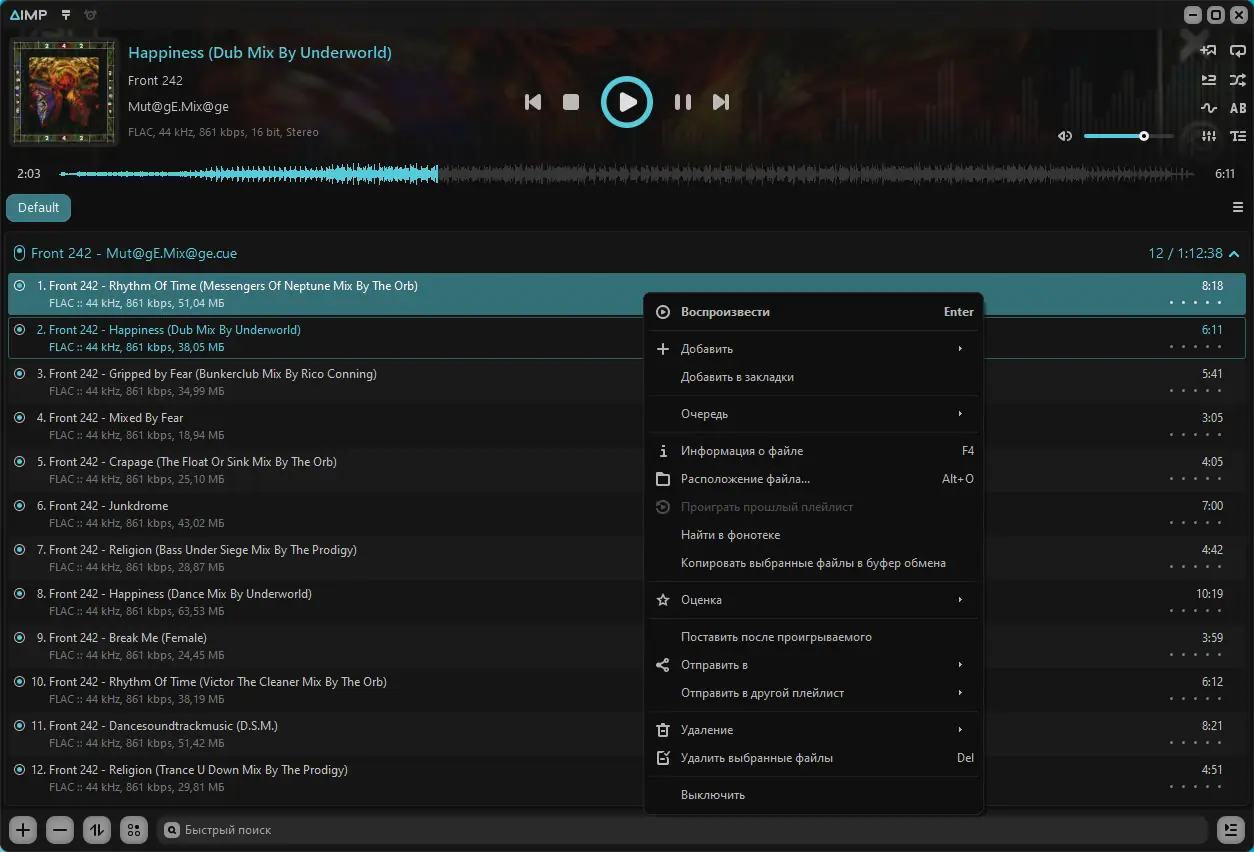Open Информация о файле menu entry
Screen dimensions: 1254x852
[813, 451]
